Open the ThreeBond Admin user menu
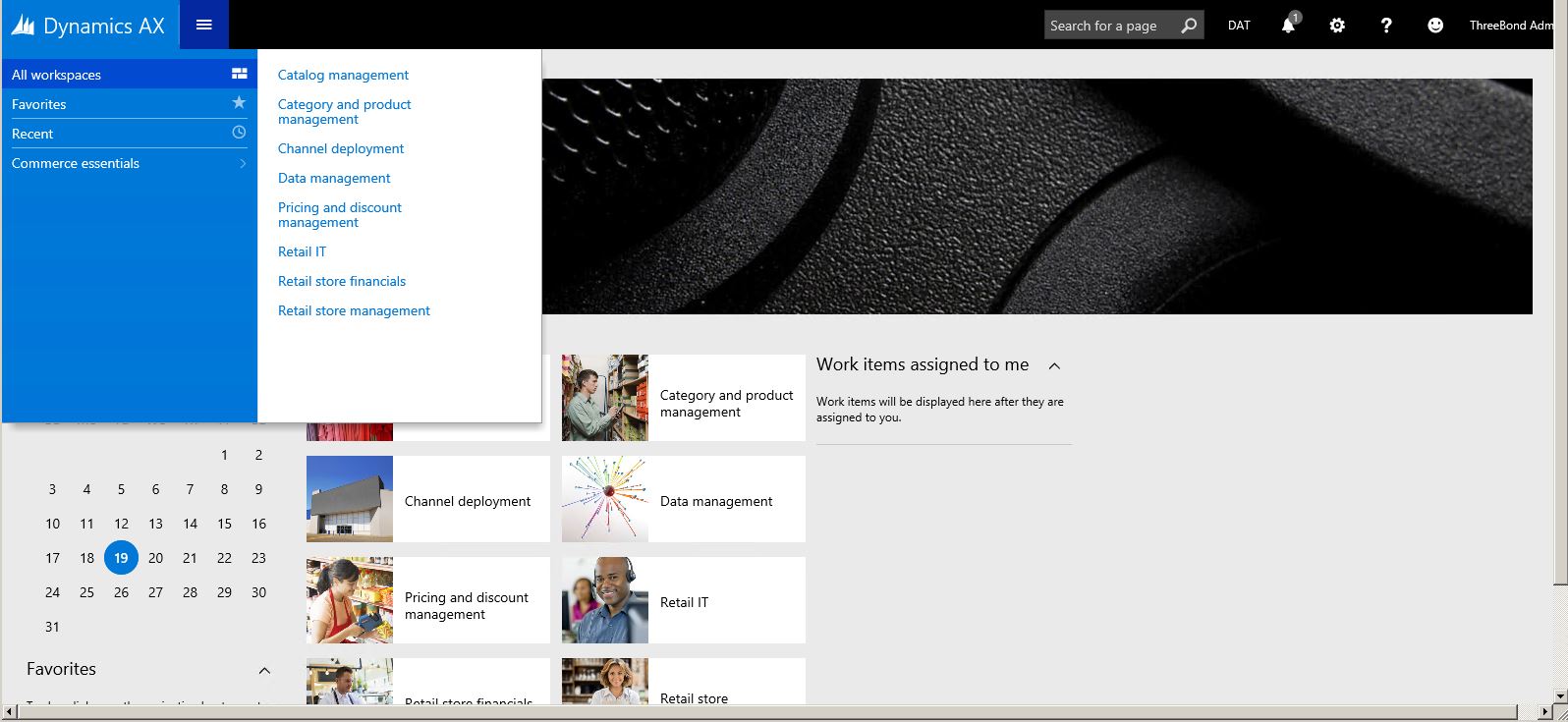Image resolution: width=1568 pixels, height=722 pixels. (x=1511, y=26)
